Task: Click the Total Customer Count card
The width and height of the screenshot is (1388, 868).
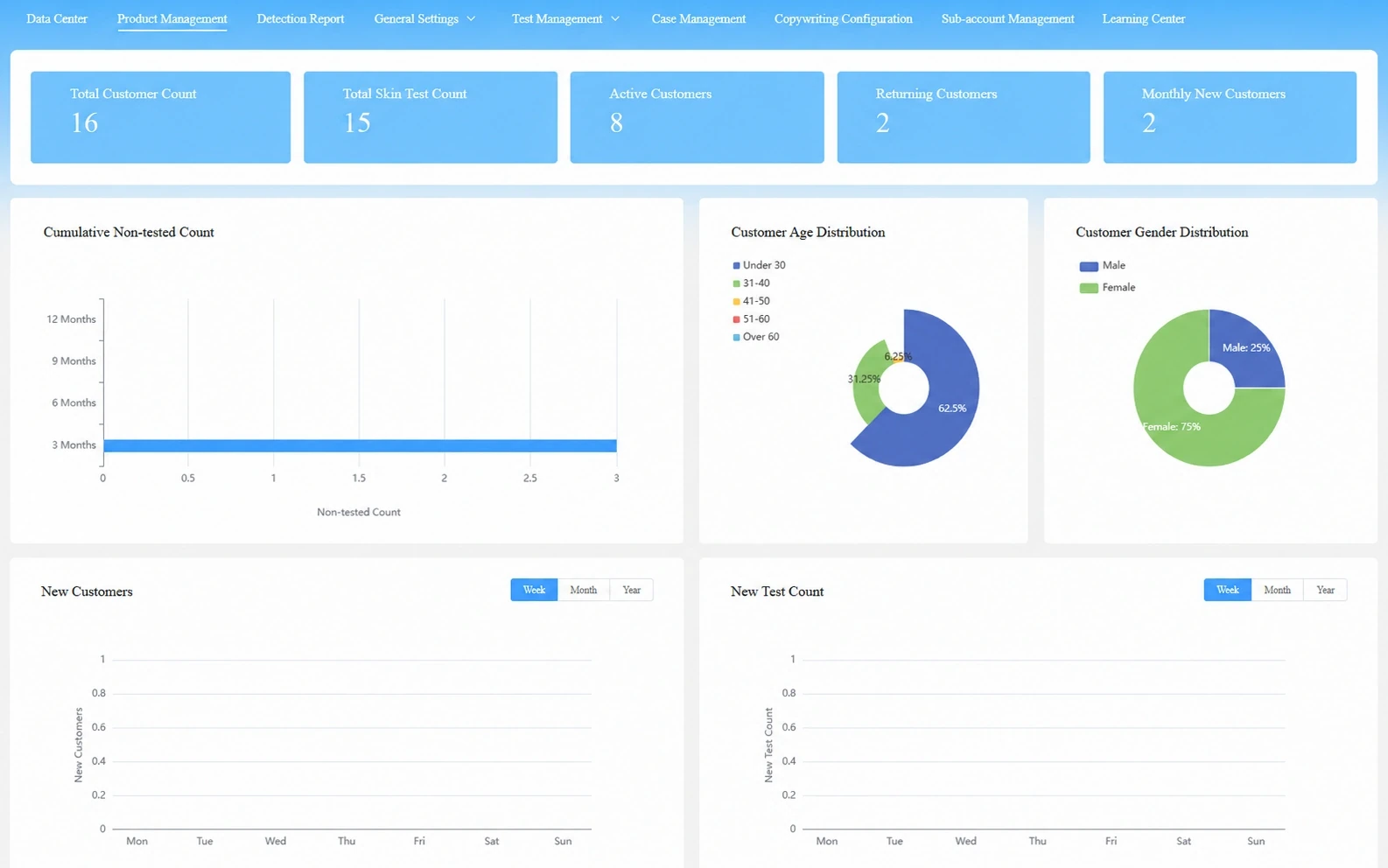Action: coord(160,117)
